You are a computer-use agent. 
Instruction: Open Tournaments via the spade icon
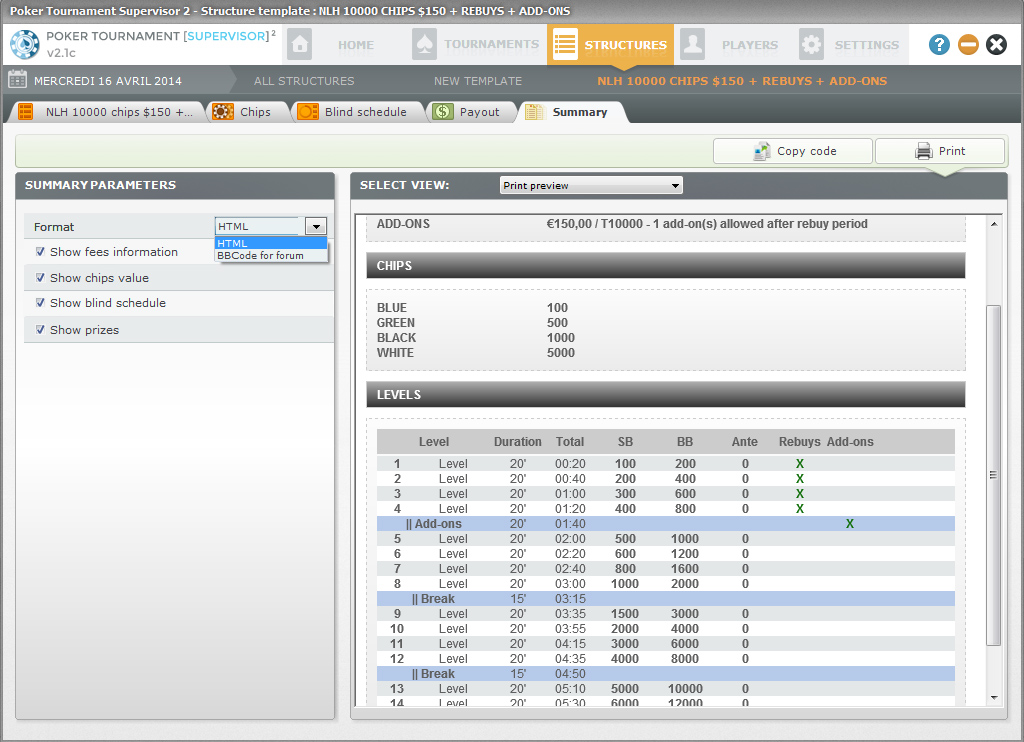[424, 45]
